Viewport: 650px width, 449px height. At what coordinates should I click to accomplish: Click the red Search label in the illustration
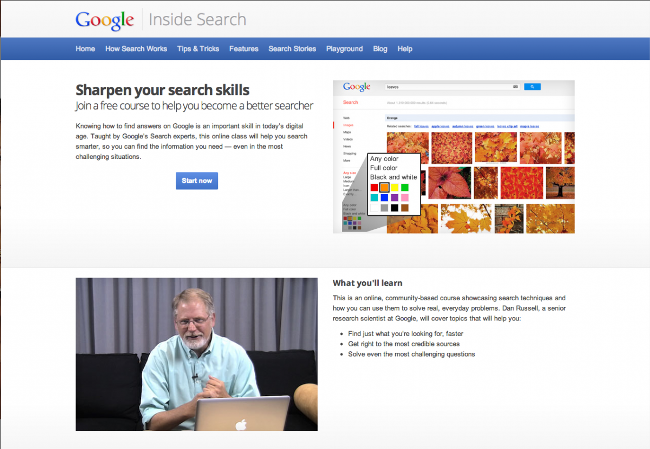(x=350, y=102)
